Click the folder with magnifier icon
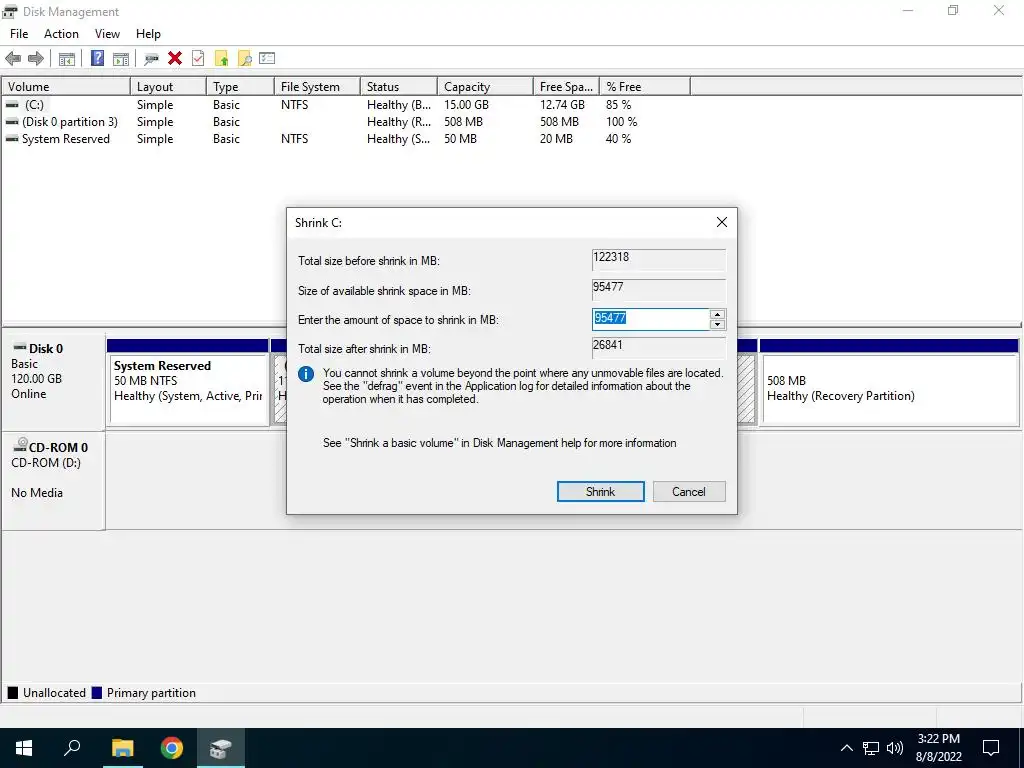Viewport: 1024px width, 768px height. [245, 59]
